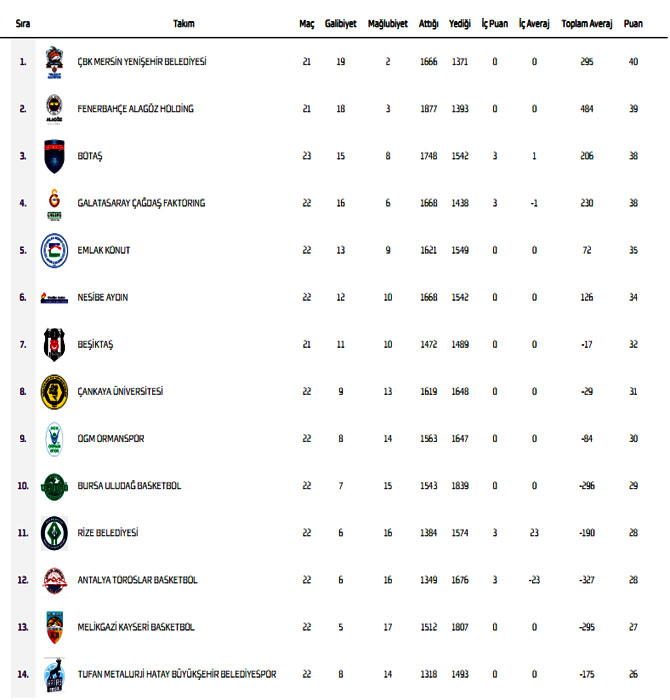Click the Botaş team logo
670x700 pixels.
(54, 156)
